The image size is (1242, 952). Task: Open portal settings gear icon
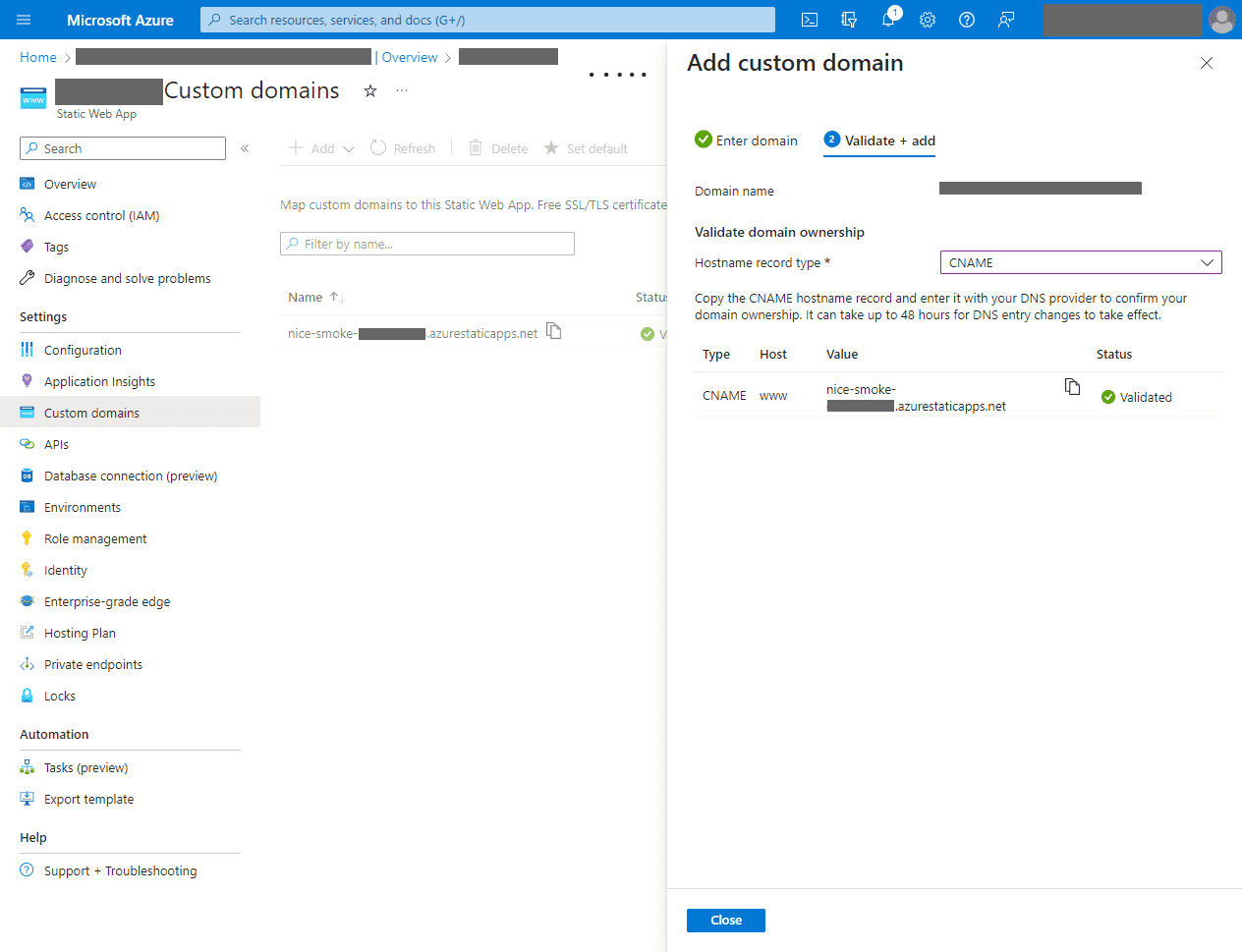(928, 20)
